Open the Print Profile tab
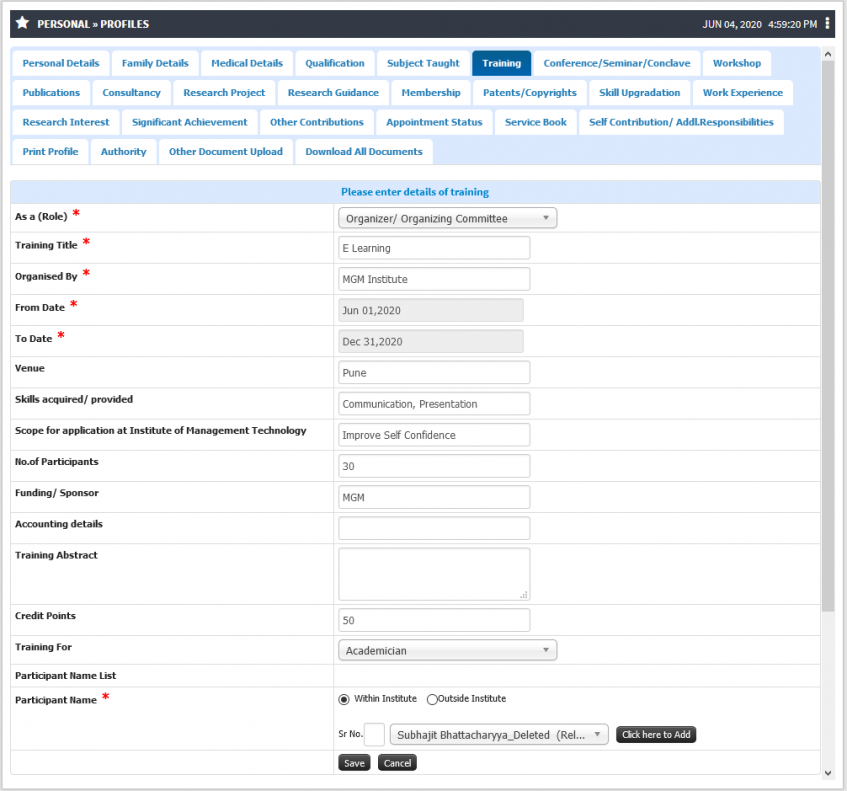Image resolution: width=847 pixels, height=791 pixels. pyautogui.click(x=50, y=152)
